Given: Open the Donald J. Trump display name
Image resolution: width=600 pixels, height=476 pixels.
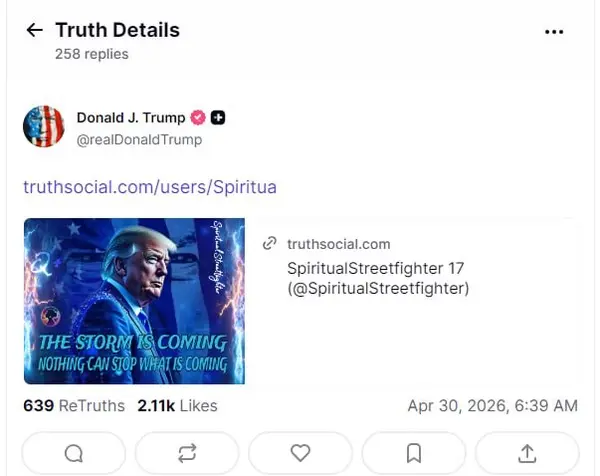Looking at the screenshot, I should [x=131, y=117].
